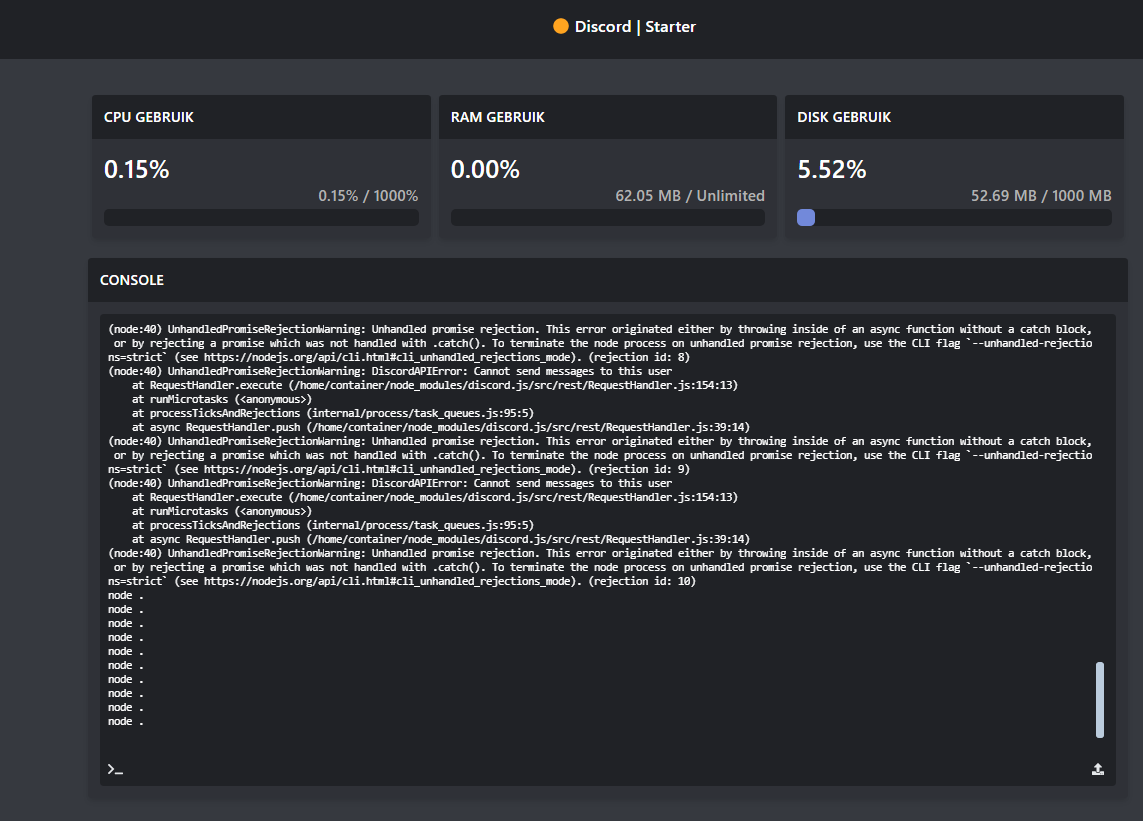Click the CPU GEBRUIK card header
The width and height of the screenshot is (1143, 821).
(149, 117)
